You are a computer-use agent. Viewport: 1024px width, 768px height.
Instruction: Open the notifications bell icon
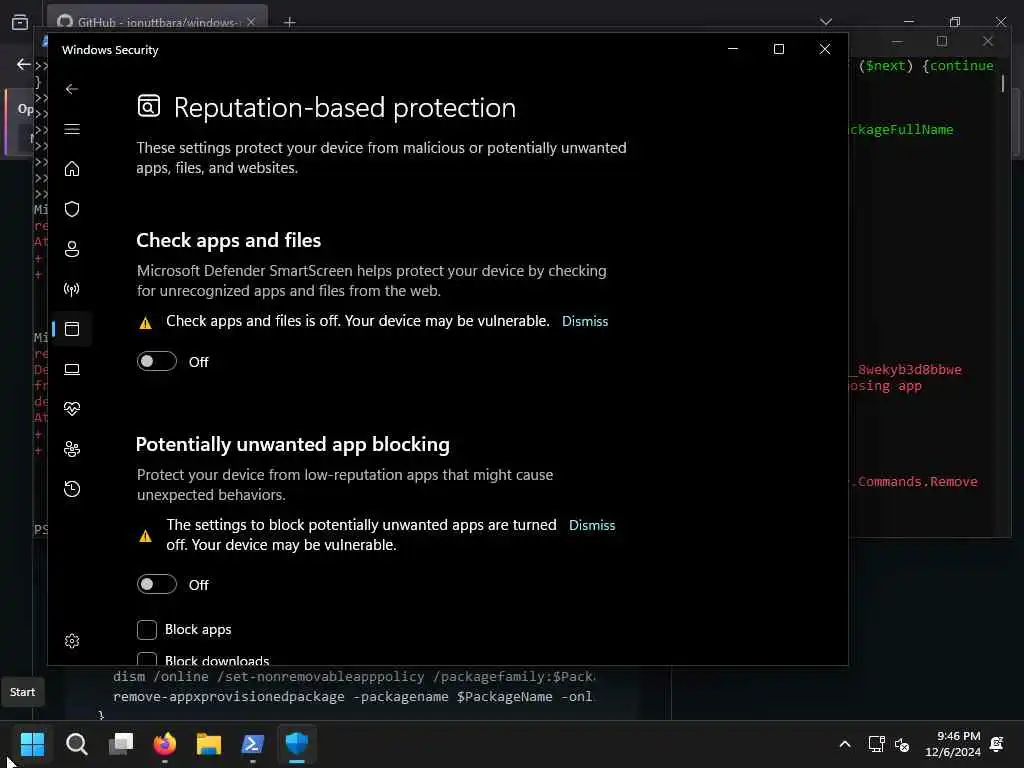tap(997, 744)
